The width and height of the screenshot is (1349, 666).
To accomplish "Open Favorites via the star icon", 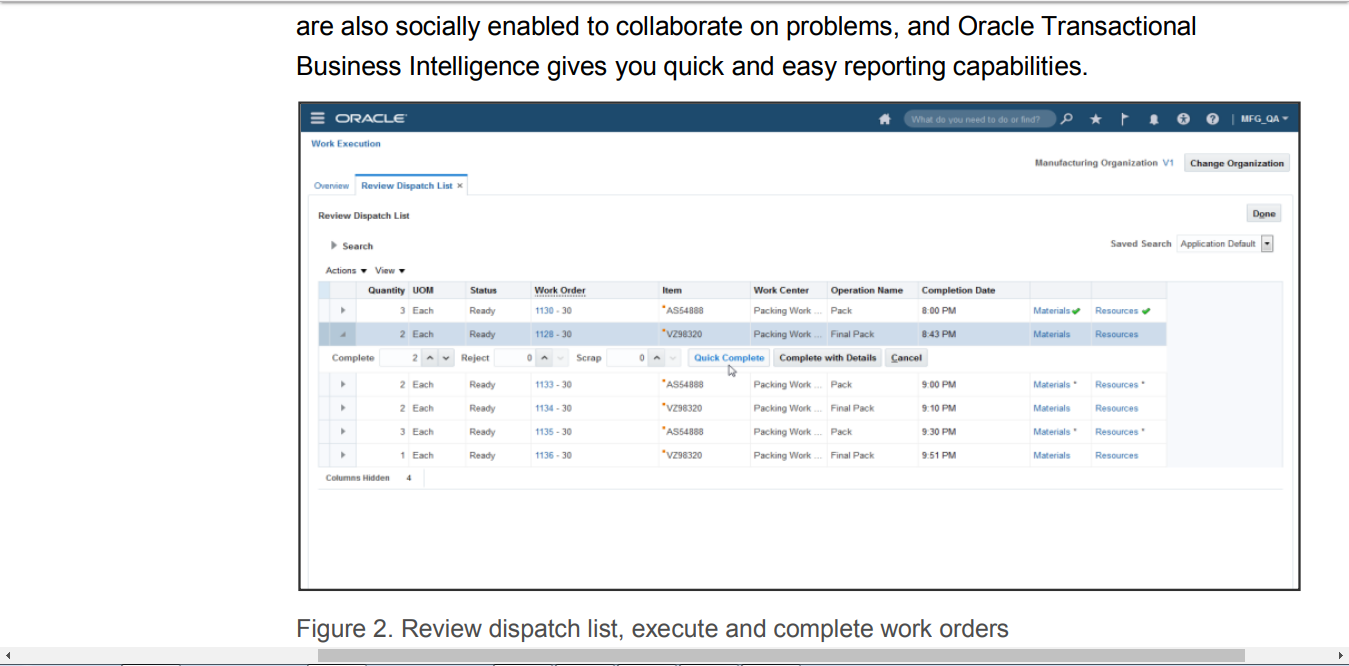I will click(x=1095, y=118).
